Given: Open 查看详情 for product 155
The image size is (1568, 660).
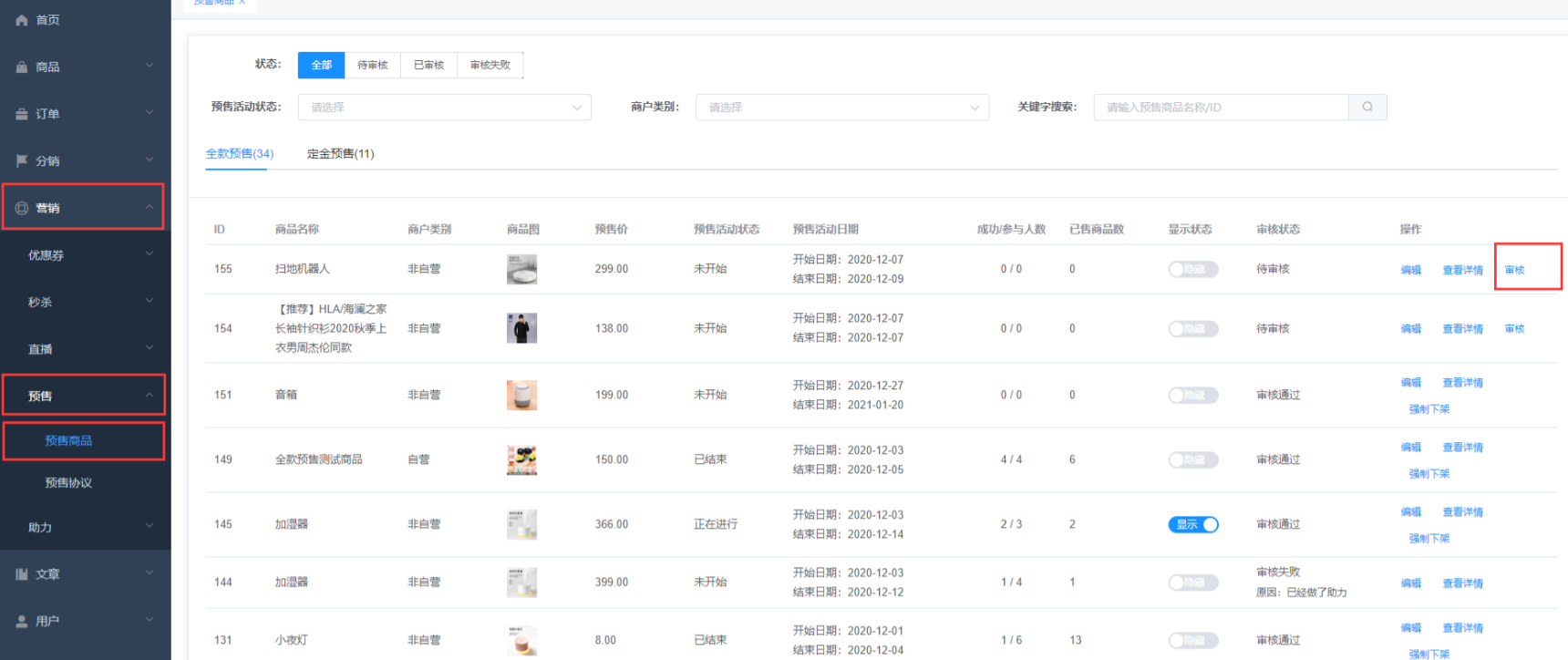Looking at the screenshot, I should 1463,270.
